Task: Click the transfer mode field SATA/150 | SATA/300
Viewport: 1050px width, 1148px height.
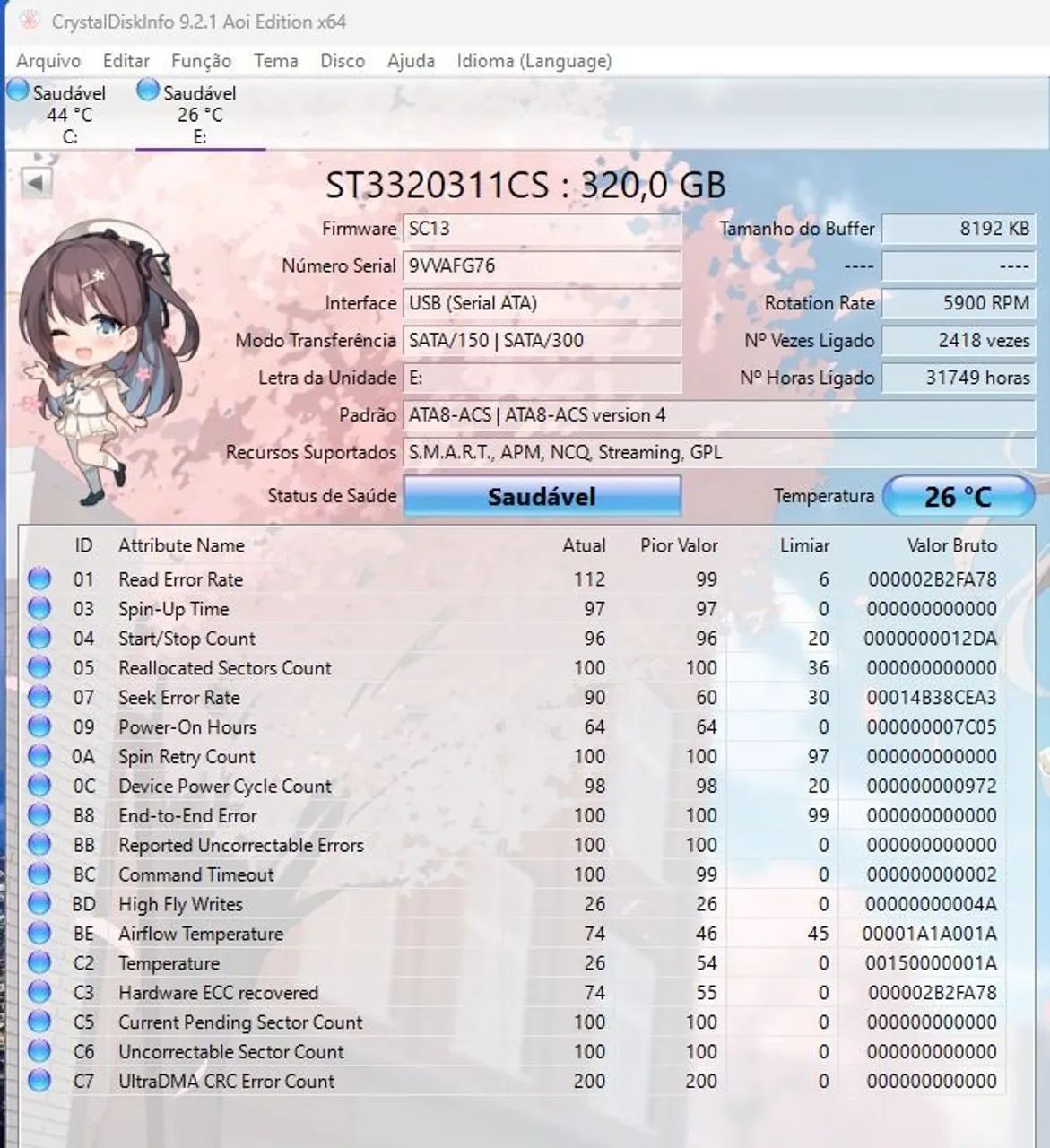Action: click(542, 340)
